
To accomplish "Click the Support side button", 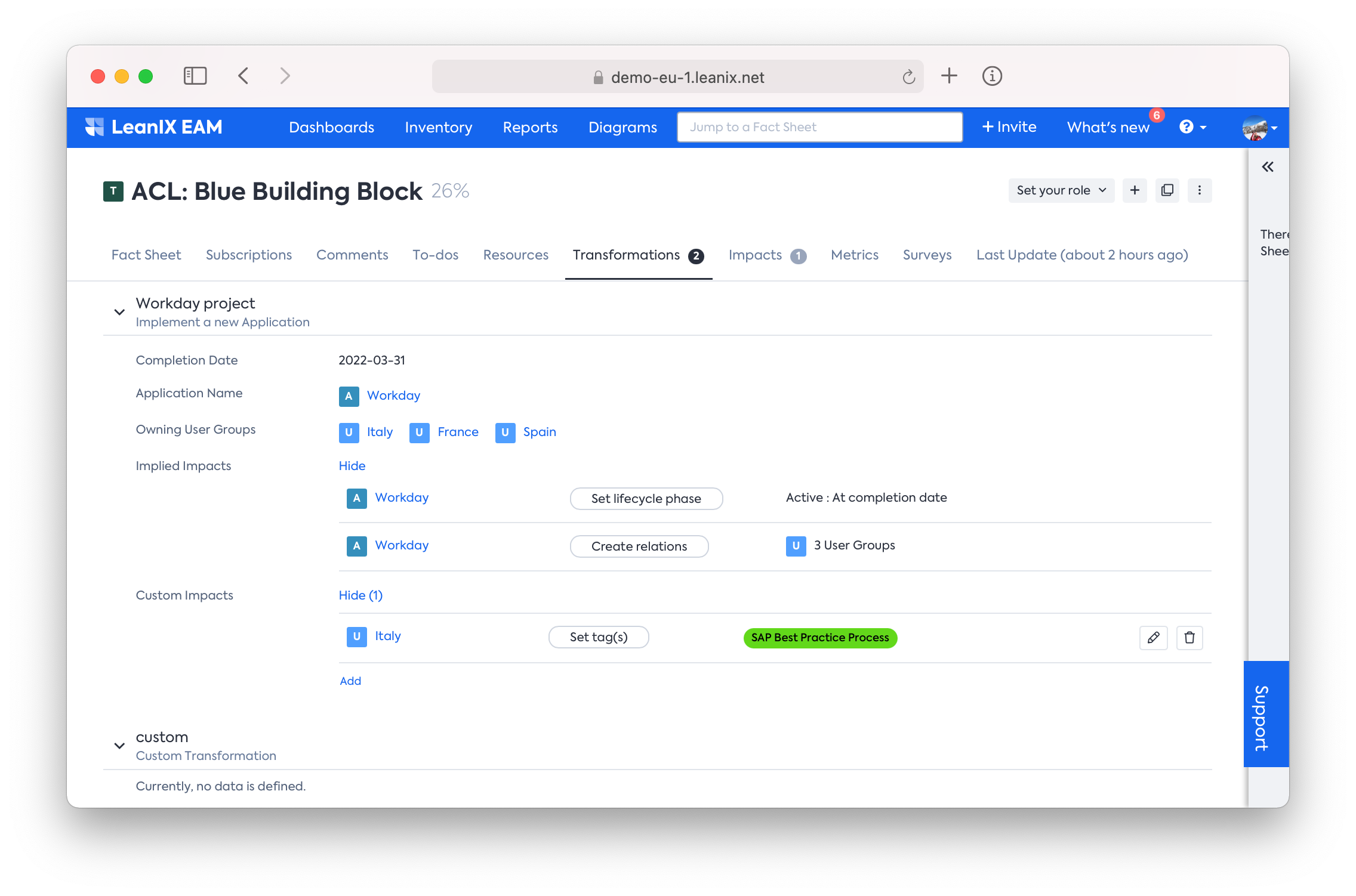I will click(1266, 714).
